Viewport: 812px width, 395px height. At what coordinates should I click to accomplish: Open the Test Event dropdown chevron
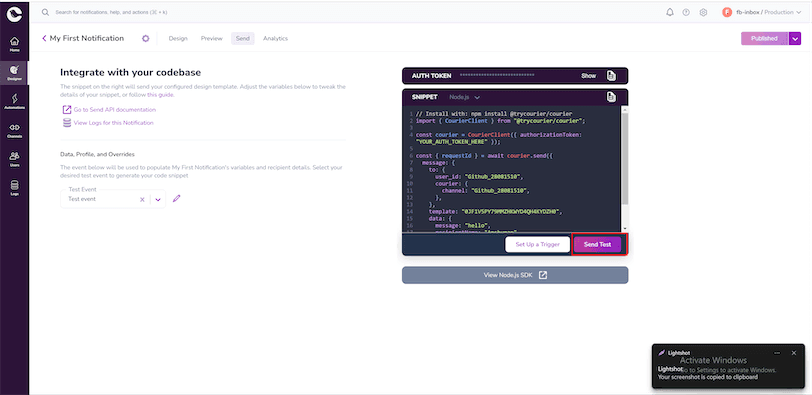coord(158,199)
